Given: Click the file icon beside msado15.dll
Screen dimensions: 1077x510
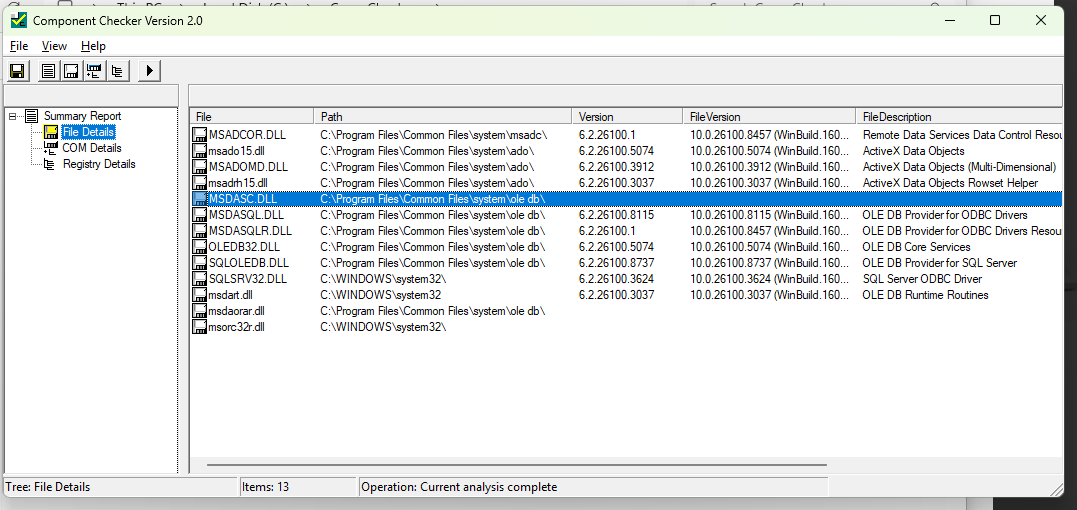Looking at the screenshot, I should click(x=200, y=151).
